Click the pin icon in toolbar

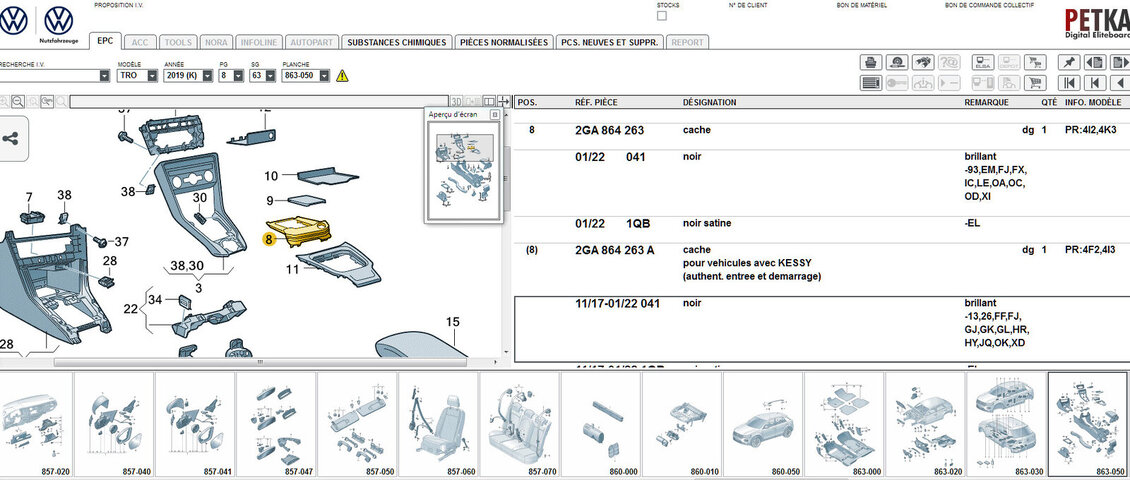(x=1069, y=62)
